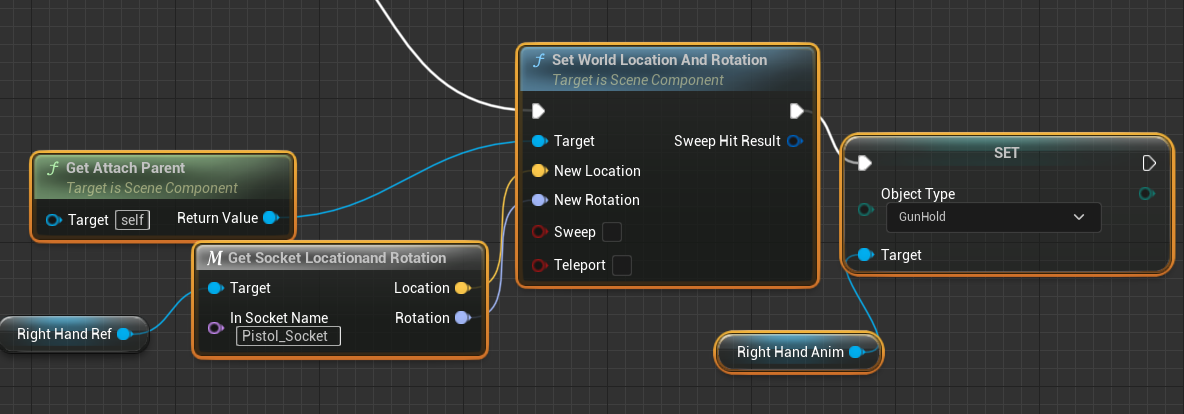Select the Get Attach Parent node title
The height and width of the screenshot is (414, 1184).
[x=125, y=168]
